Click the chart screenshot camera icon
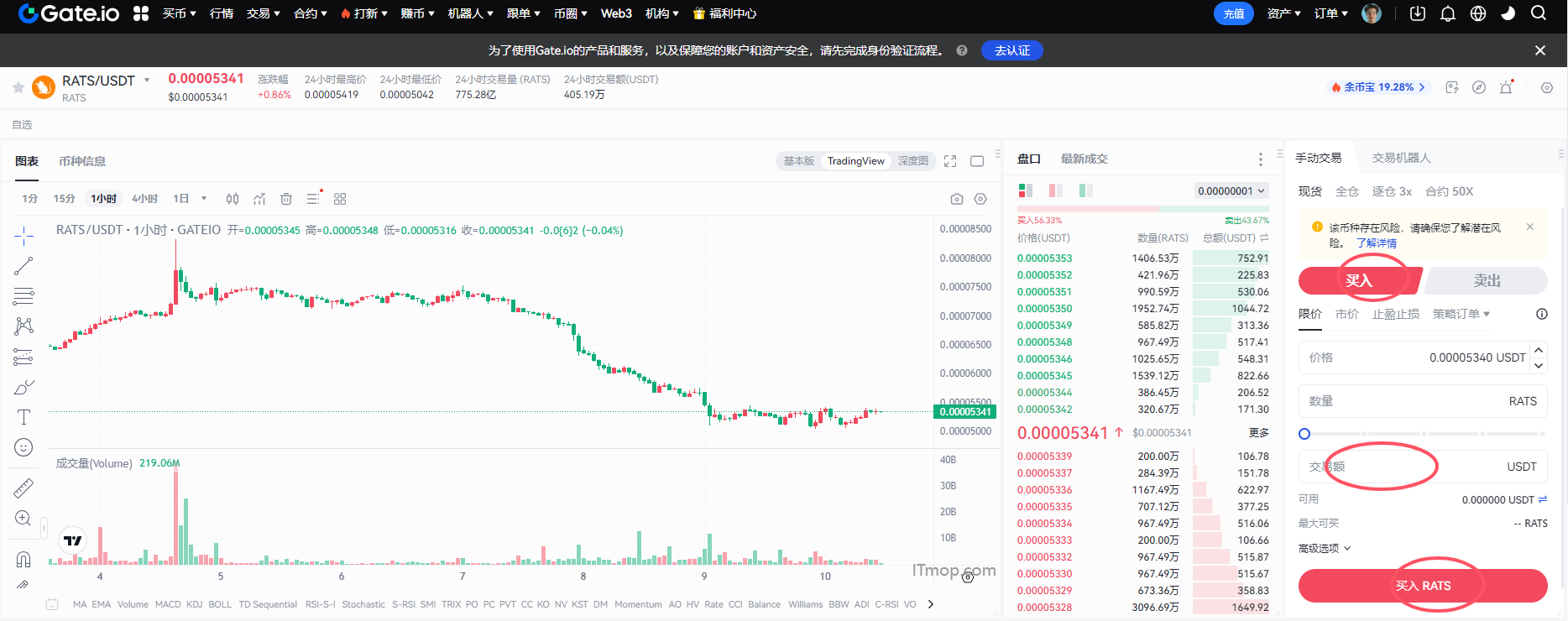 pyautogui.click(x=956, y=199)
